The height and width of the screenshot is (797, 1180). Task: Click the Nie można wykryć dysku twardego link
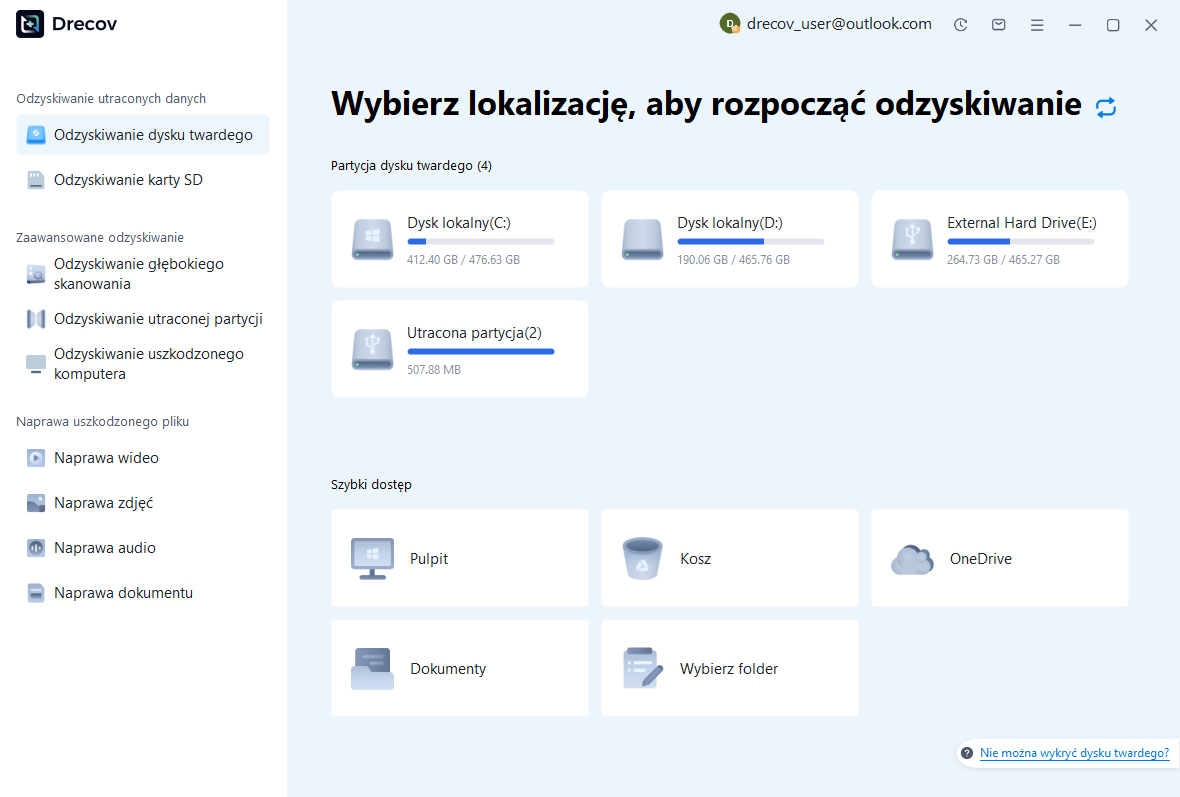coord(1074,753)
